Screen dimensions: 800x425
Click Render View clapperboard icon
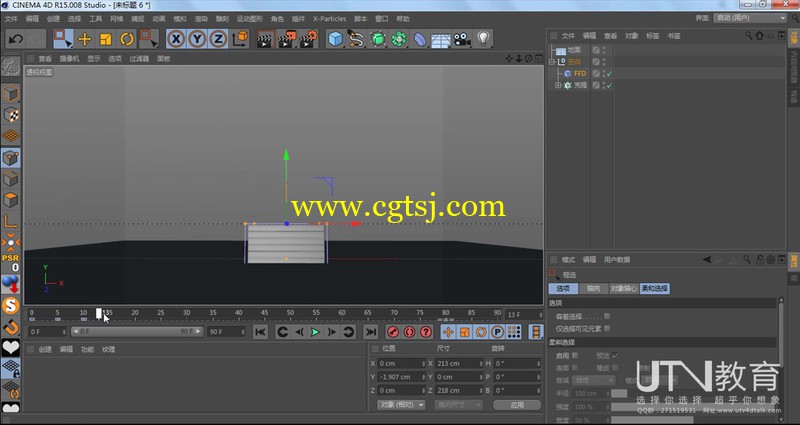[x=265, y=39]
